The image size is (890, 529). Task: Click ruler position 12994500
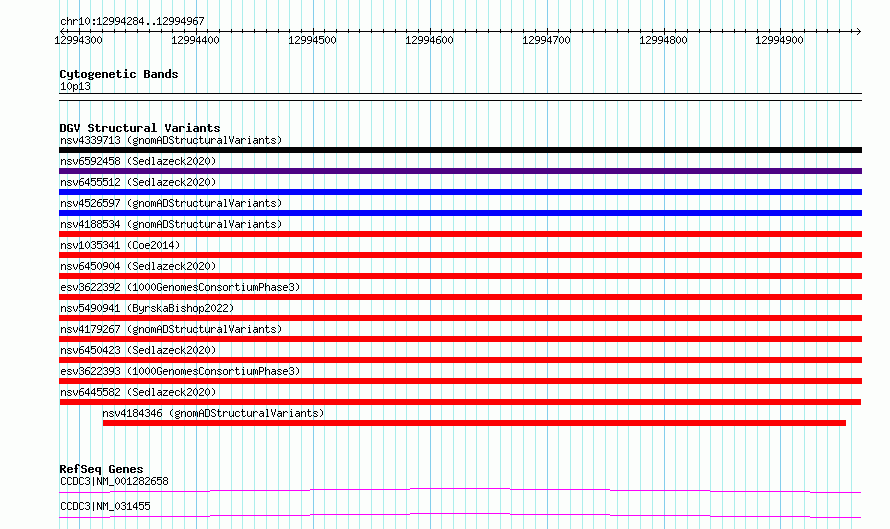[x=312, y=40]
